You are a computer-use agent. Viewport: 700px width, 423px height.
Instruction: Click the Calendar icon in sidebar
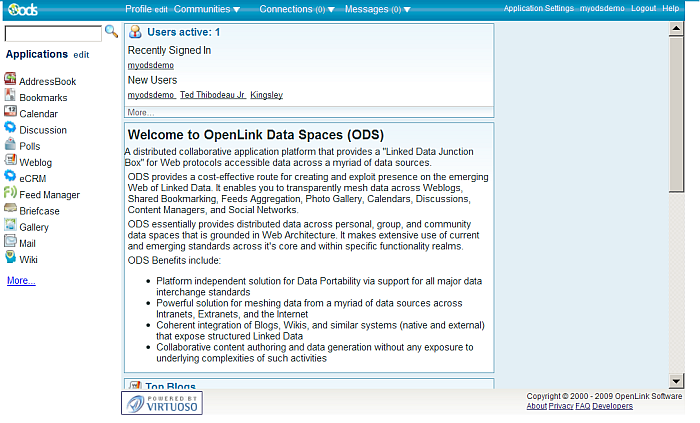point(10,113)
